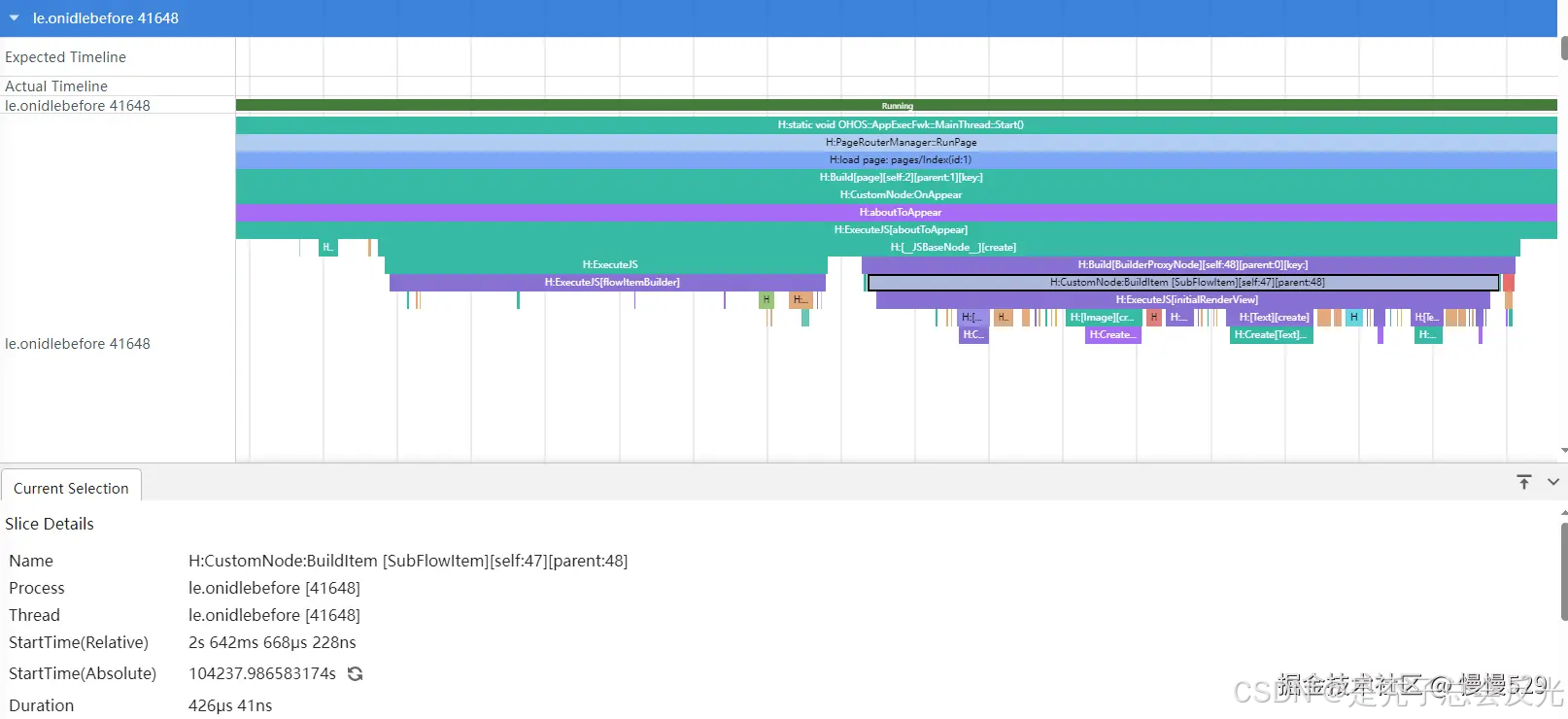Select the H:load page: pages/Index slice

(896, 159)
